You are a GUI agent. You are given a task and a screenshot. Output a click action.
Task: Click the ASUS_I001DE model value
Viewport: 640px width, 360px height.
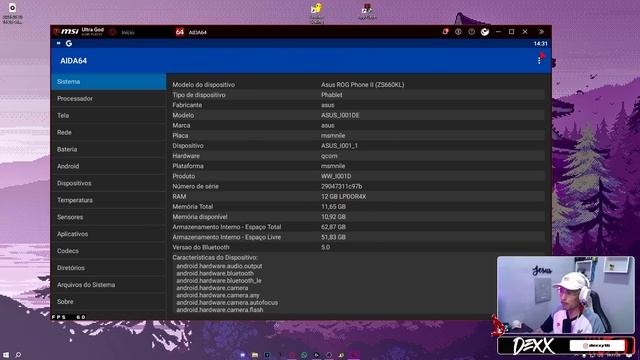(x=340, y=115)
